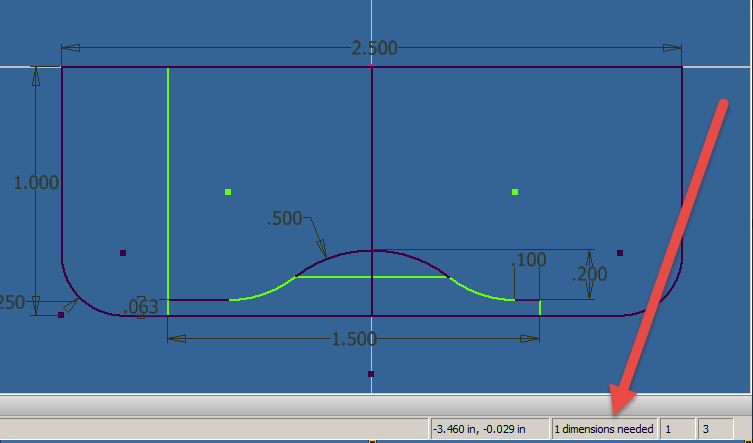Select the green horizontal chord line
This screenshot has width=753, height=443.
[x=372, y=277]
